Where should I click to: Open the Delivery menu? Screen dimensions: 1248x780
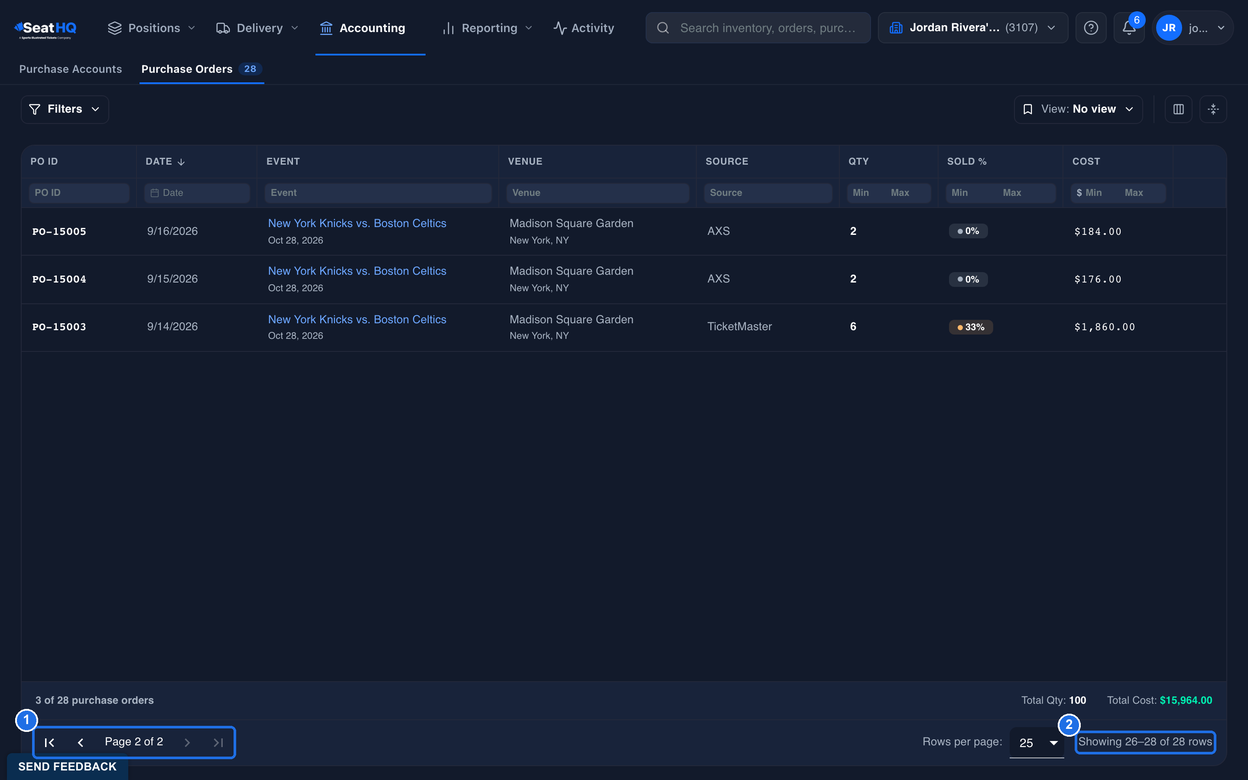[257, 28]
